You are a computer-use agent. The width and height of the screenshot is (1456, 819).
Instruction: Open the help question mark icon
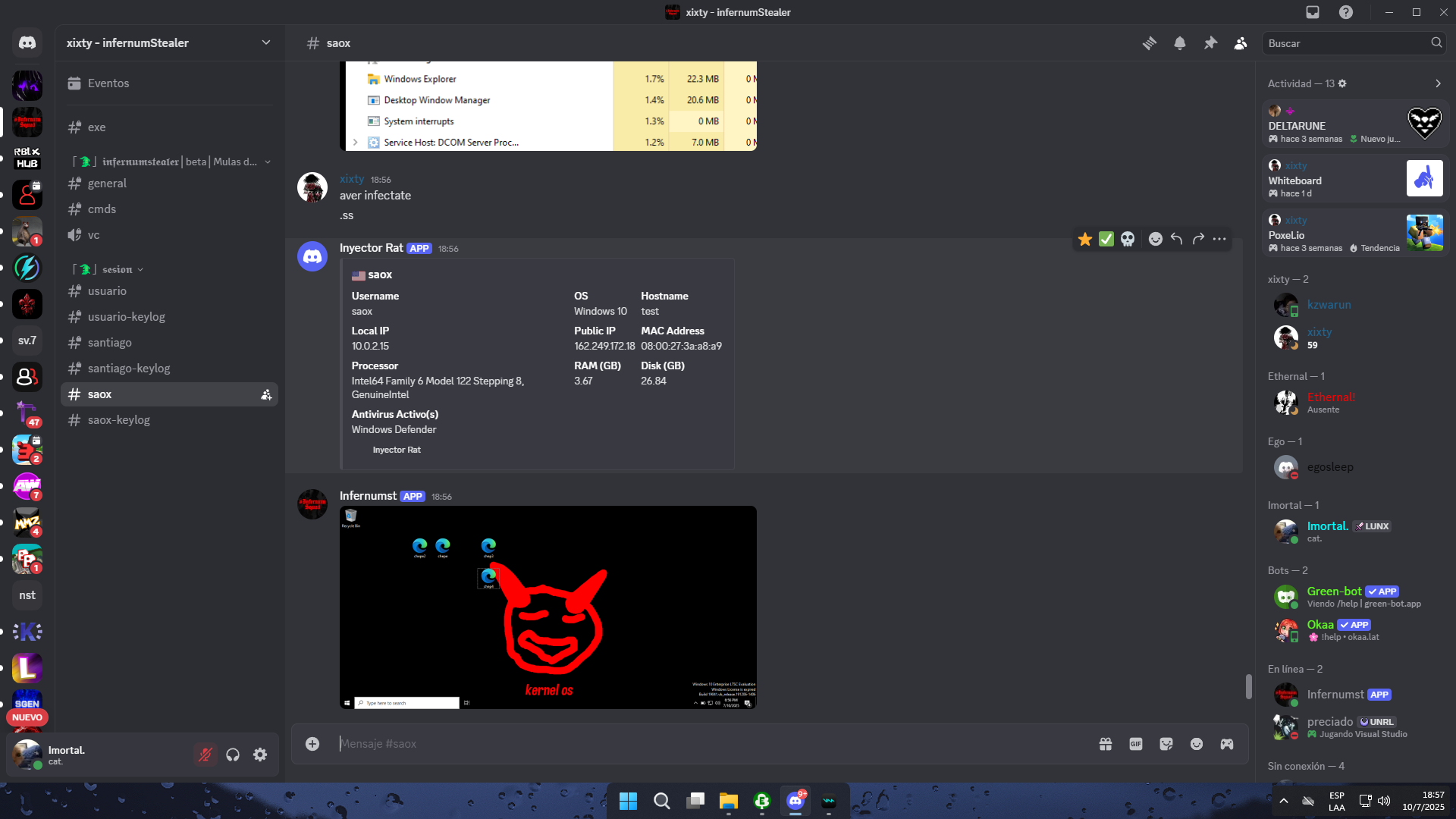(x=1346, y=12)
